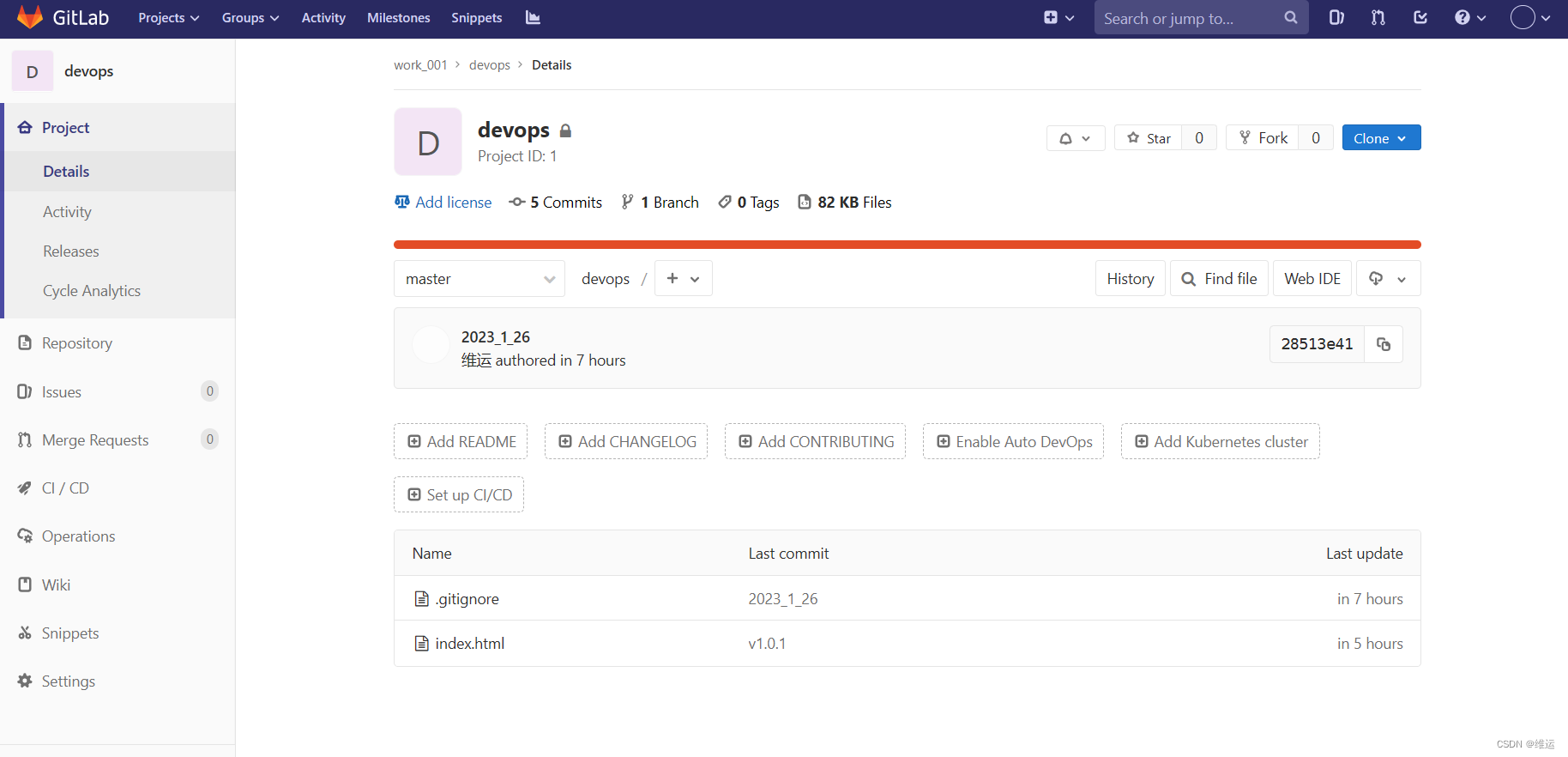This screenshot has width=1568, height=757.
Task: Expand the Groups menu
Action: (x=250, y=18)
